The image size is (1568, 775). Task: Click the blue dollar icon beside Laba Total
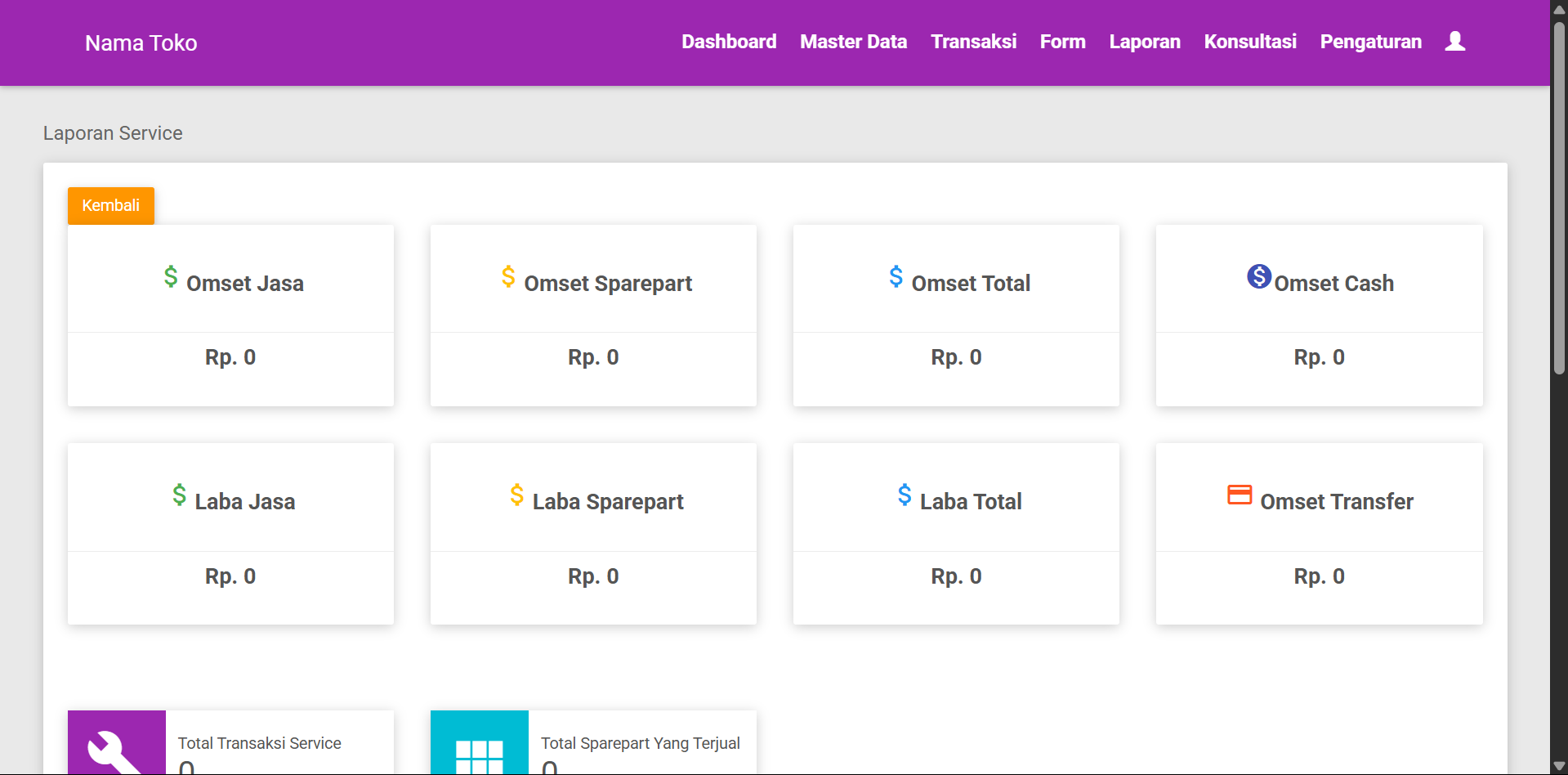(x=905, y=495)
